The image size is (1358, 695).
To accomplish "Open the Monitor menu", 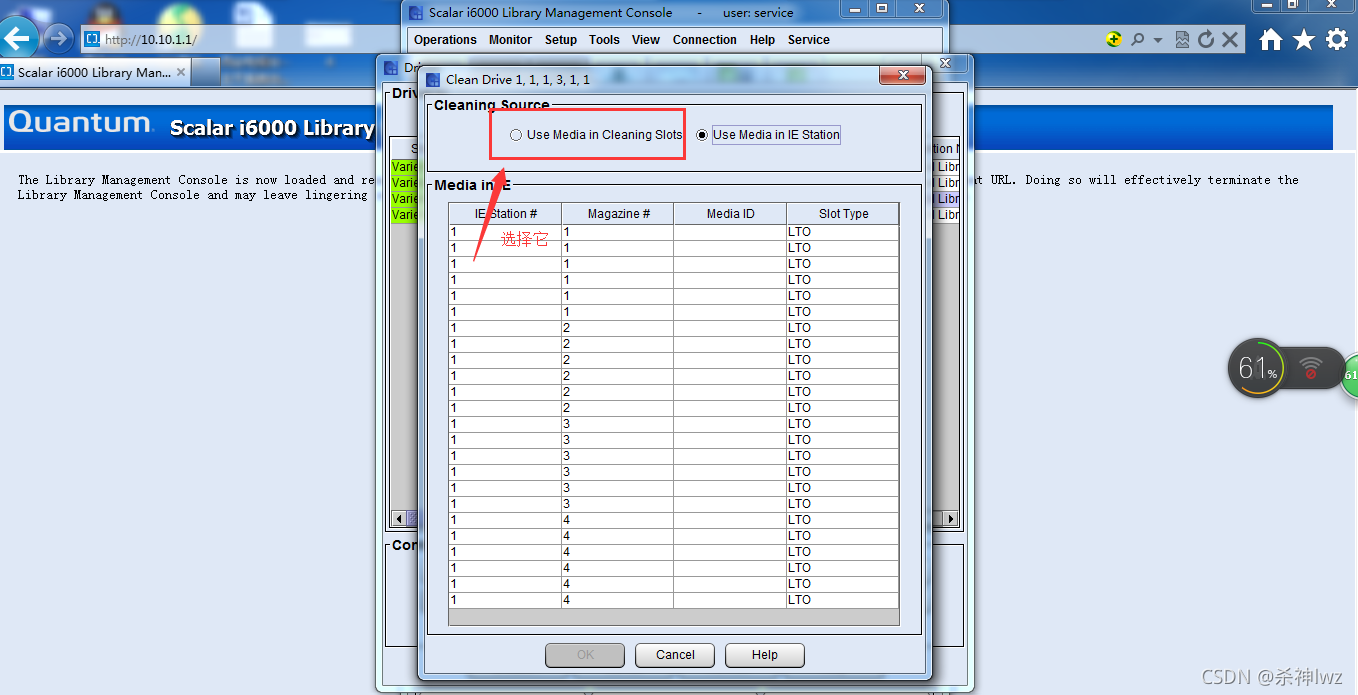I will tap(510, 40).
